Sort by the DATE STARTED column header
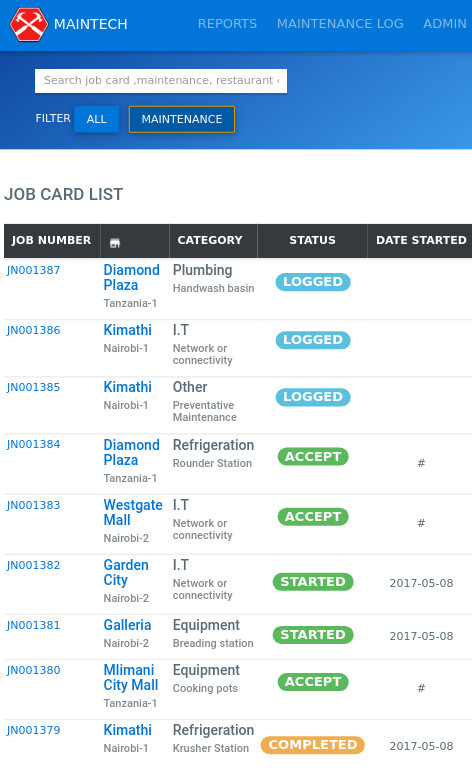The image size is (472, 770). pyautogui.click(x=421, y=240)
